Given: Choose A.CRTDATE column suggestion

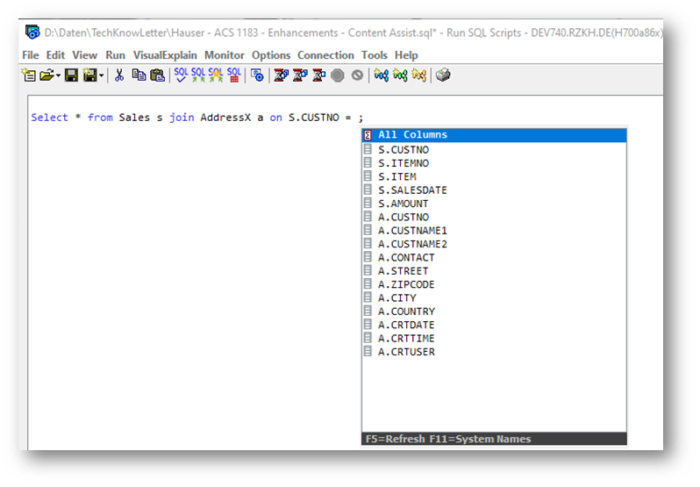Looking at the screenshot, I should pos(494,325).
